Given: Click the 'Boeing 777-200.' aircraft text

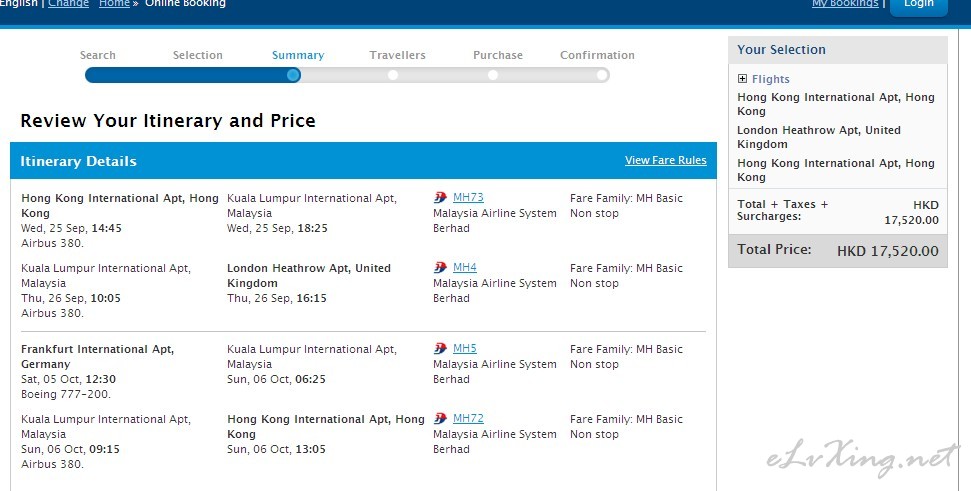Looking at the screenshot, I should click(x=66, y=394).
